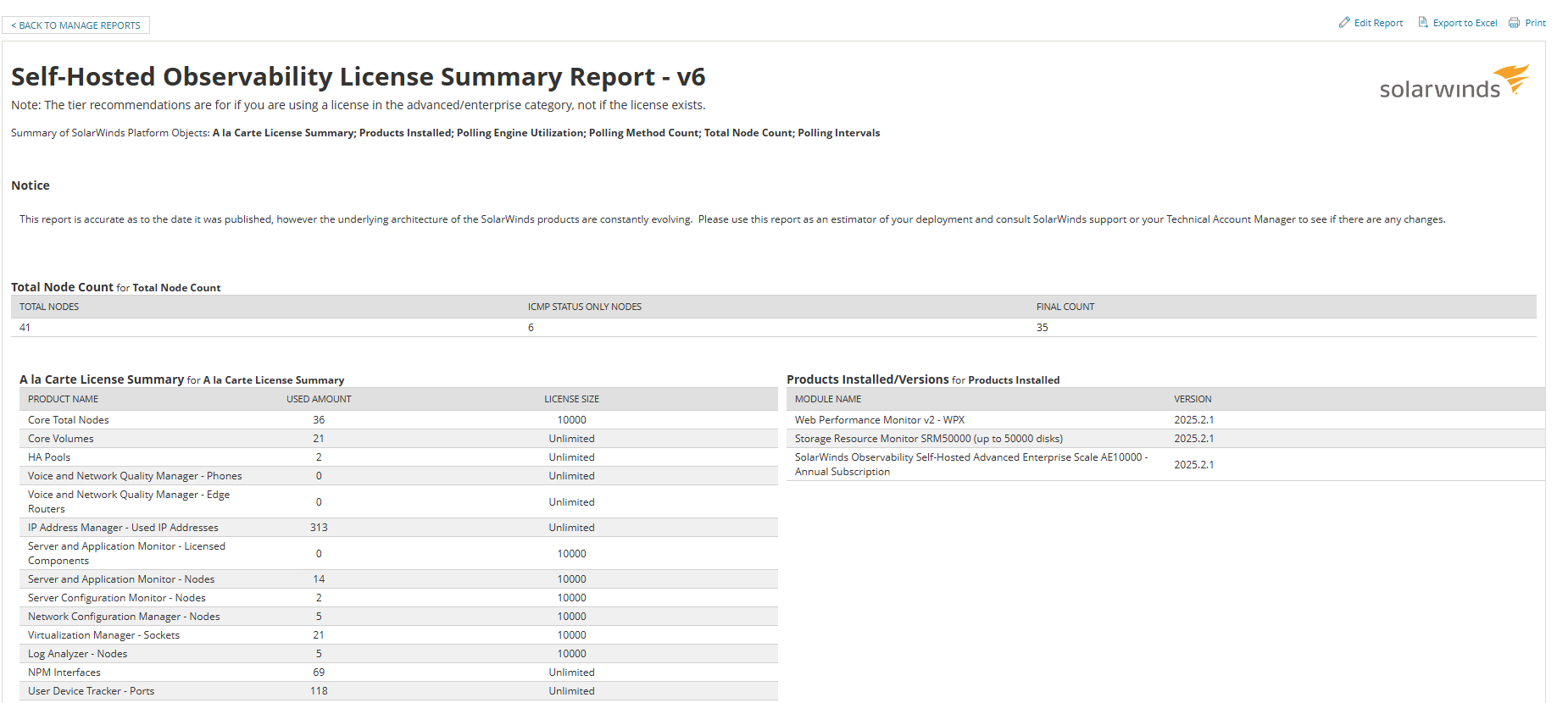The height and width of the screenshot is (703, 1568).
Task: Click the Core Total Nodes license size 10000
Action: tap(571, 420)
